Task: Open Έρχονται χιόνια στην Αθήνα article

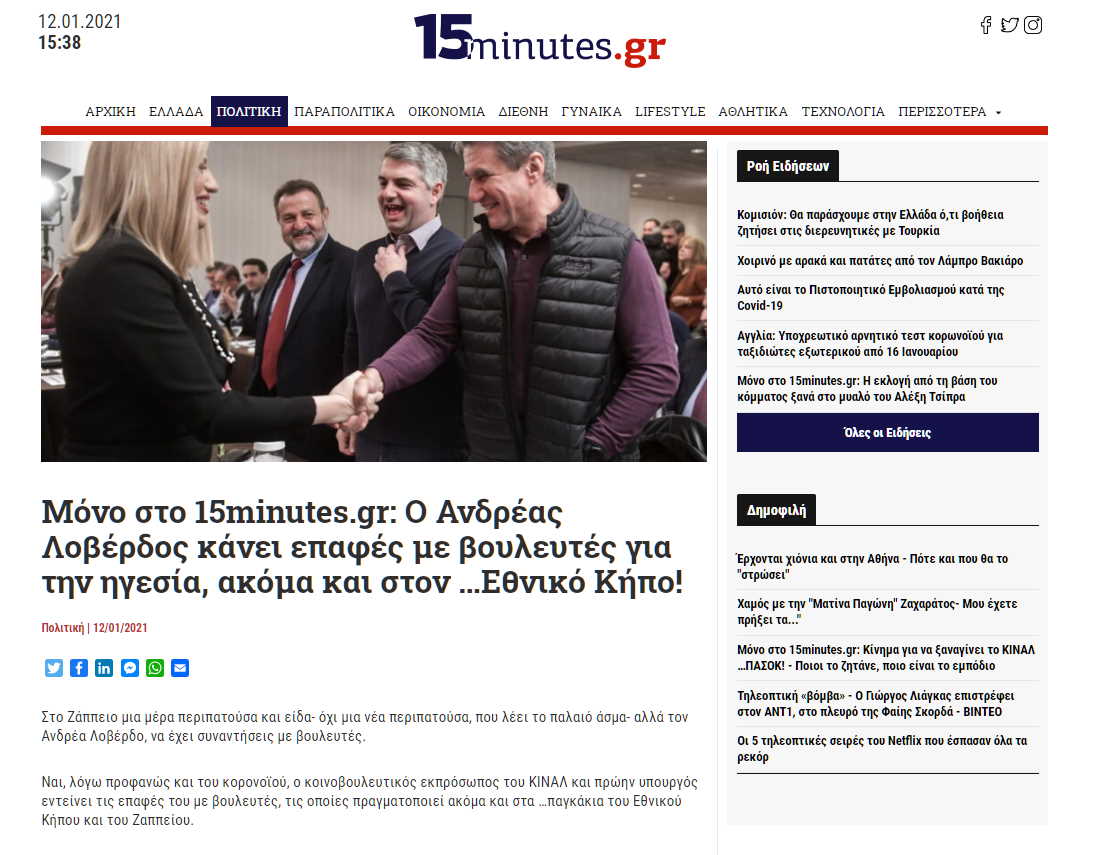Action: (872, 566)
